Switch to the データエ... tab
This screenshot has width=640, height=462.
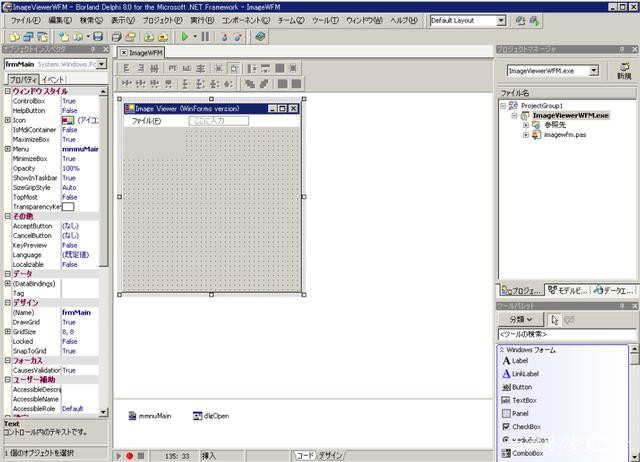[613, 290]
